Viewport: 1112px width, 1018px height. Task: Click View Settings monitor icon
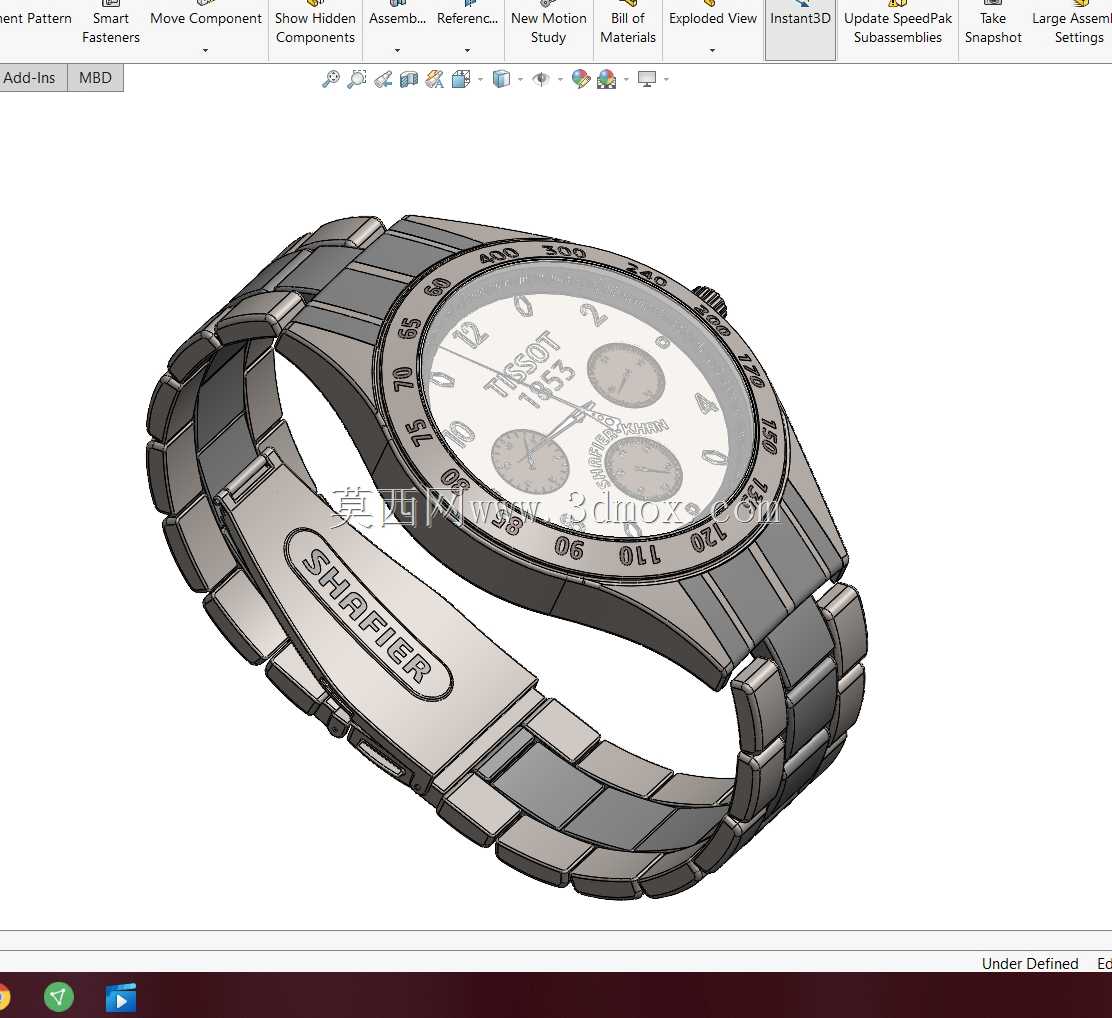tap(647, 79)
